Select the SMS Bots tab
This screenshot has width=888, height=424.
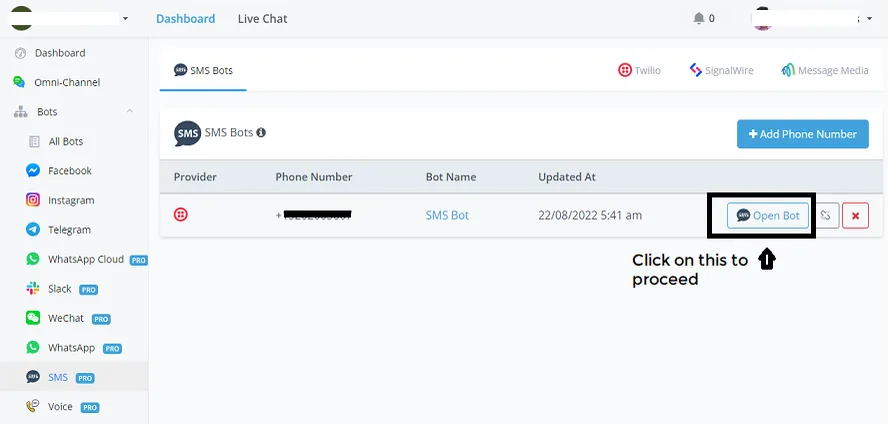click(203, 71)
